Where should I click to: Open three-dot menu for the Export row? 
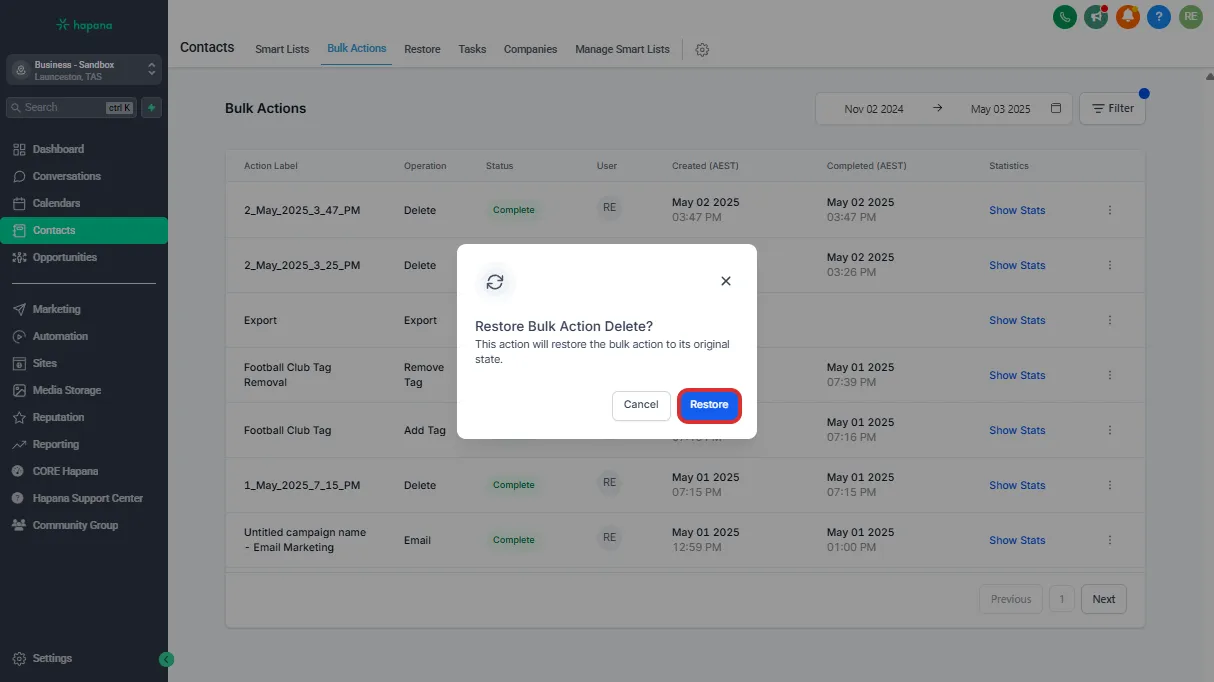(1109, 320)
